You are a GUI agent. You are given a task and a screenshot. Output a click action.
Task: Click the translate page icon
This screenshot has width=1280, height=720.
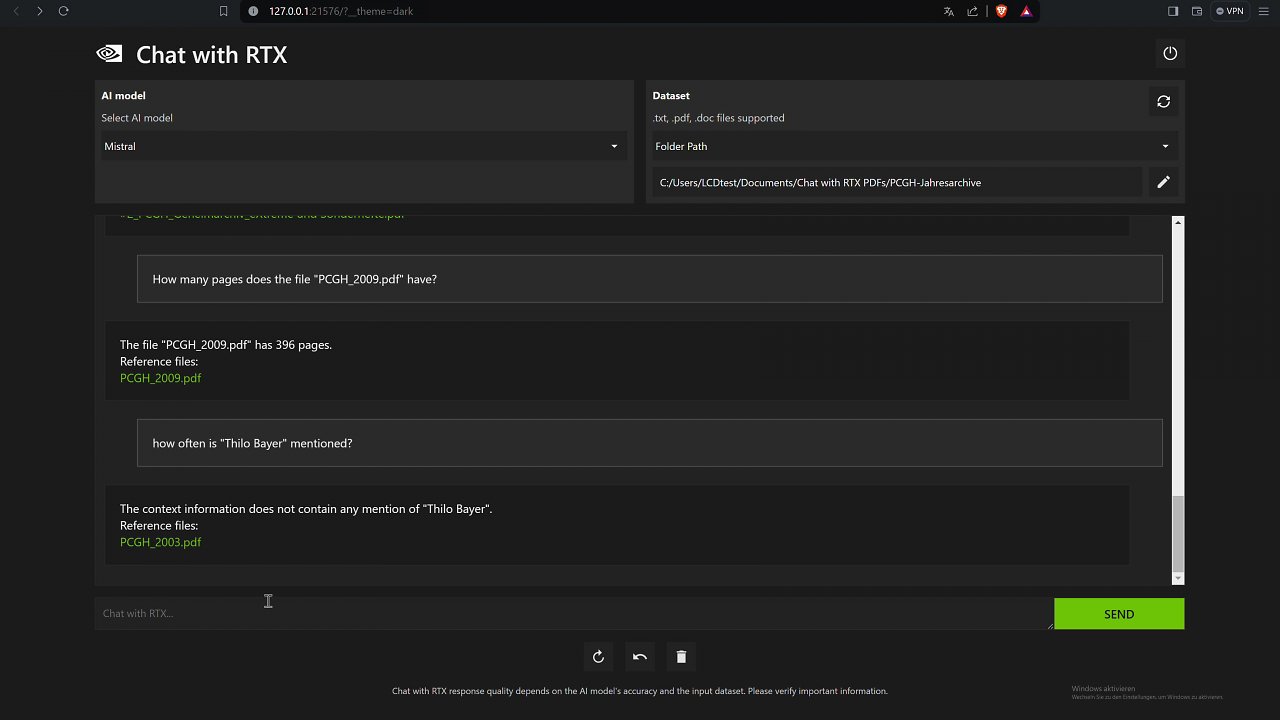click(948, 11)
